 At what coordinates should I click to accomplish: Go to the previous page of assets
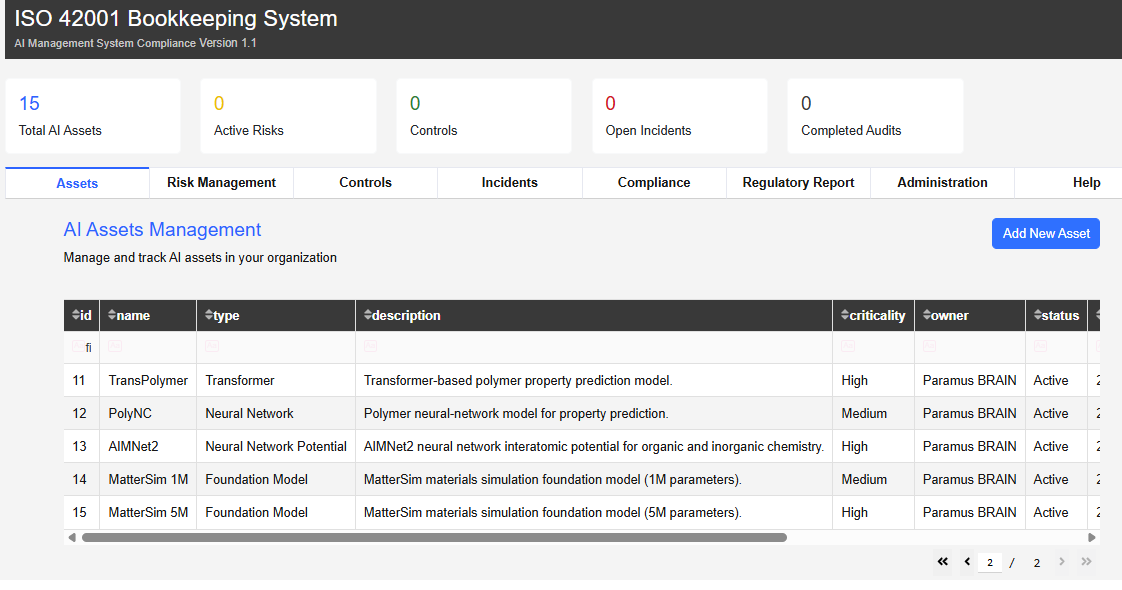tap(967, 562)
